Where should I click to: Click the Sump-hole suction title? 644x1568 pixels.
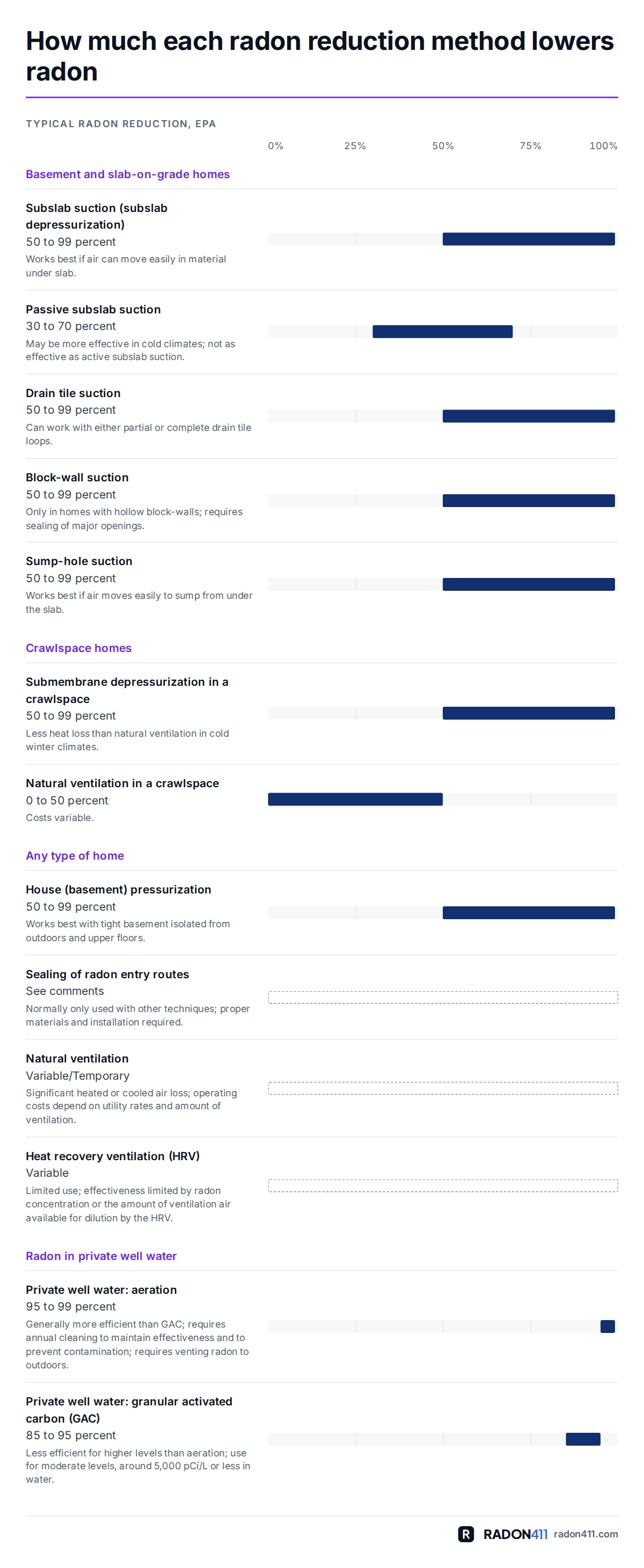point(79,561)
